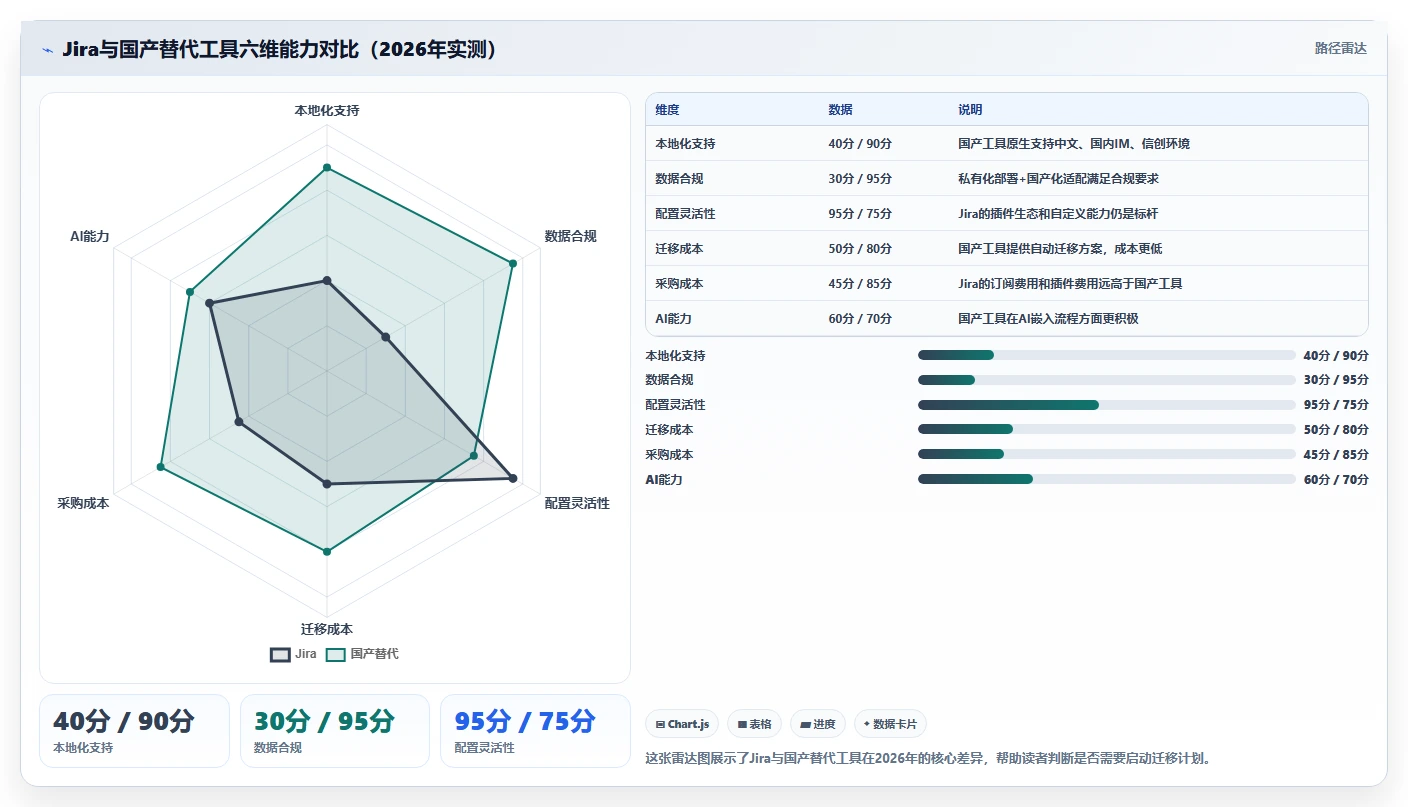Click the description '国产工具提供自动迁移方案，成本更低'
The height and width of the screenshot is (807, 1408).
[1060, 249]
